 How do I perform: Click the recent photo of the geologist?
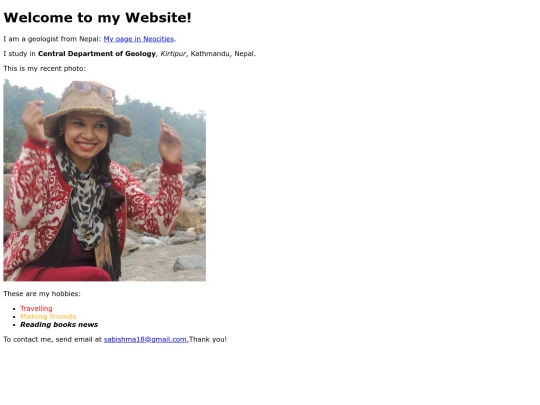(105, 180)
